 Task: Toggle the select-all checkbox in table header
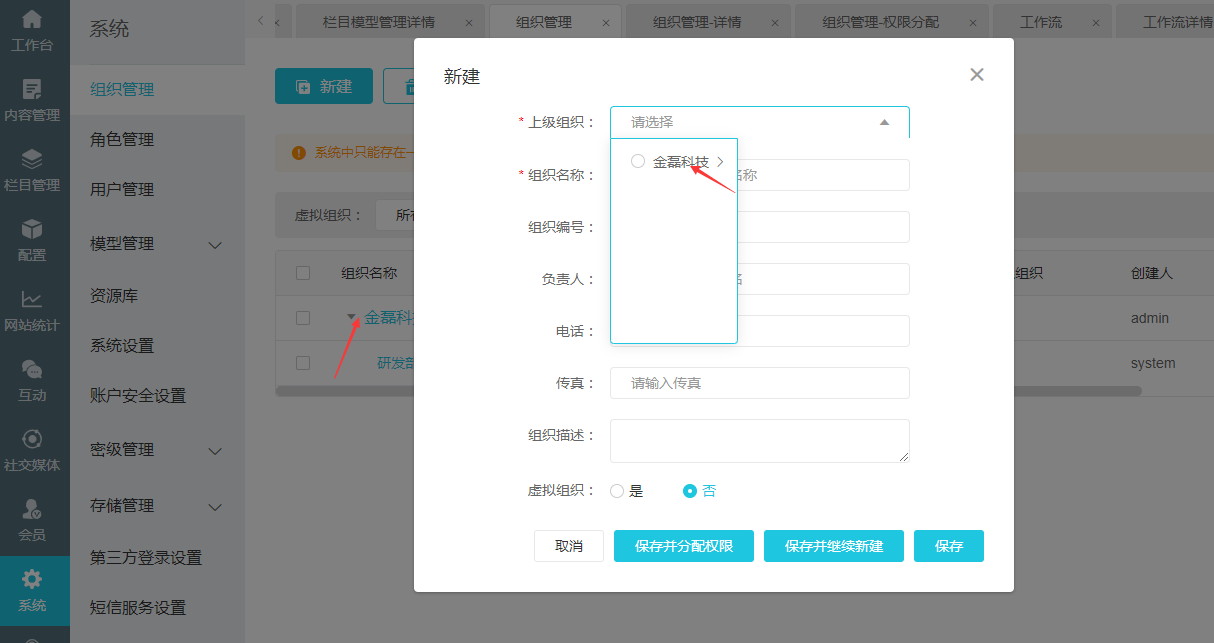click(x=303, y=273)
